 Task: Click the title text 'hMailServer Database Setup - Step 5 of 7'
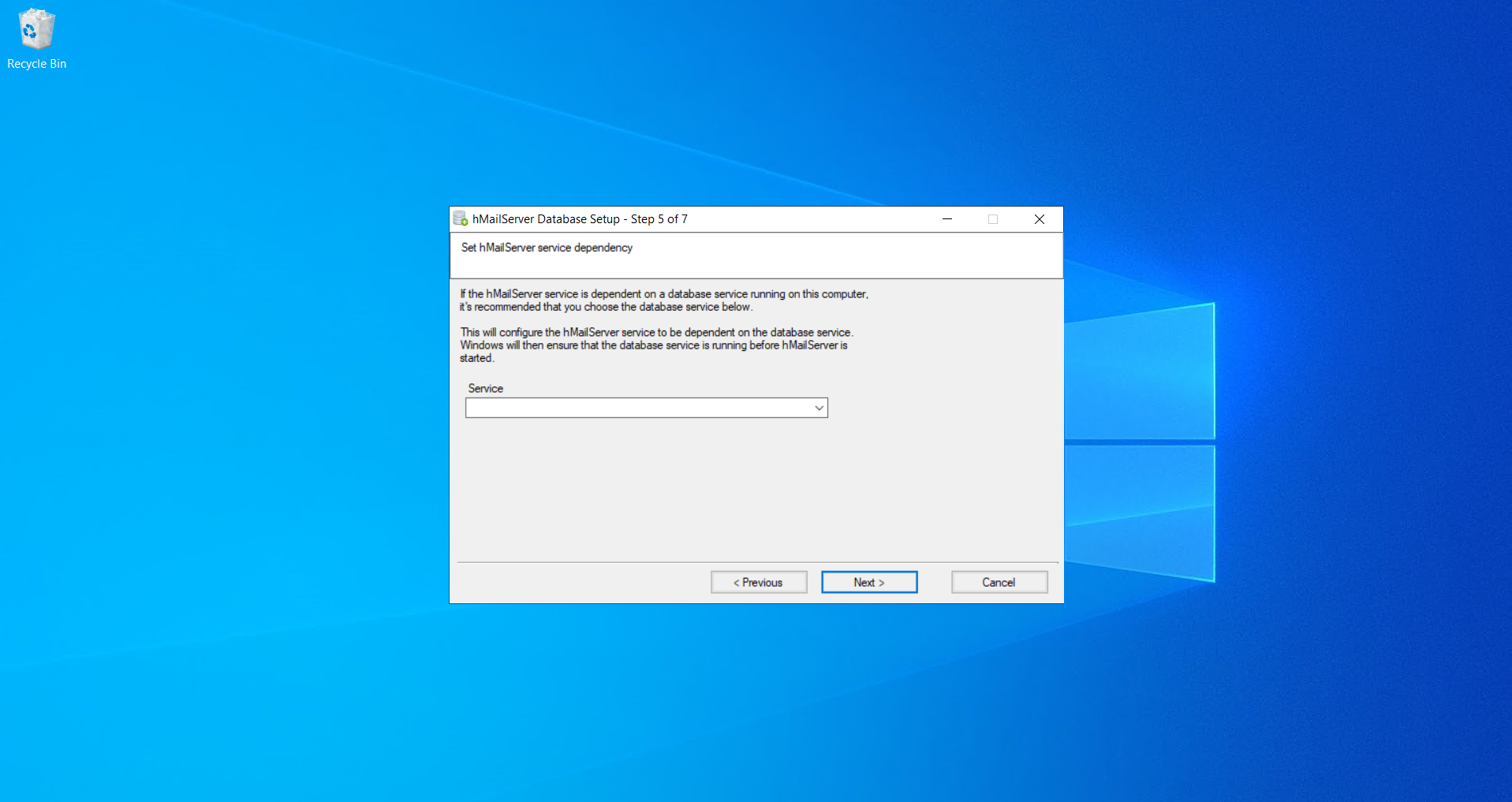pos(580,219)
